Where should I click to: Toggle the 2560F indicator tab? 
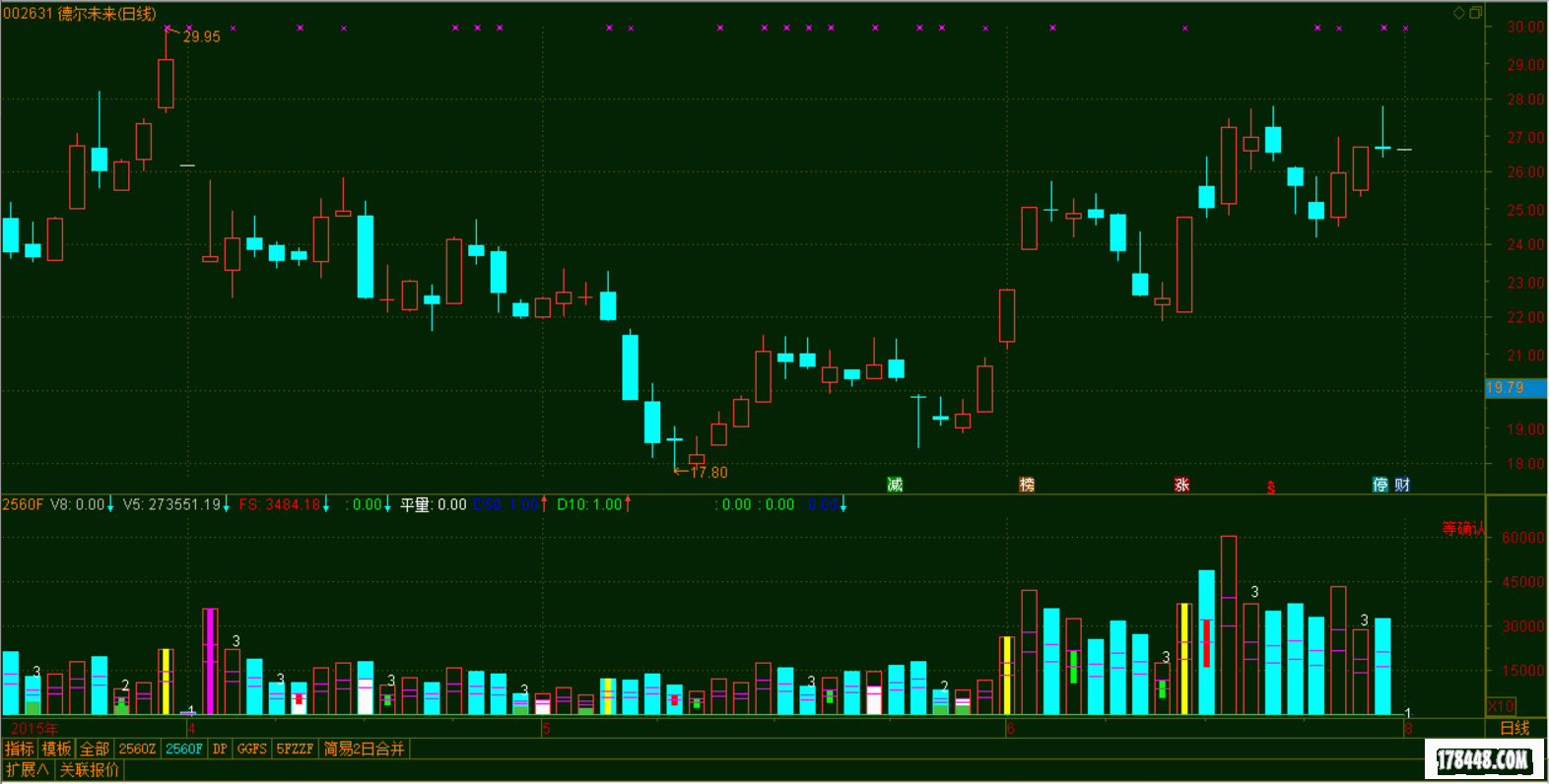184,749
